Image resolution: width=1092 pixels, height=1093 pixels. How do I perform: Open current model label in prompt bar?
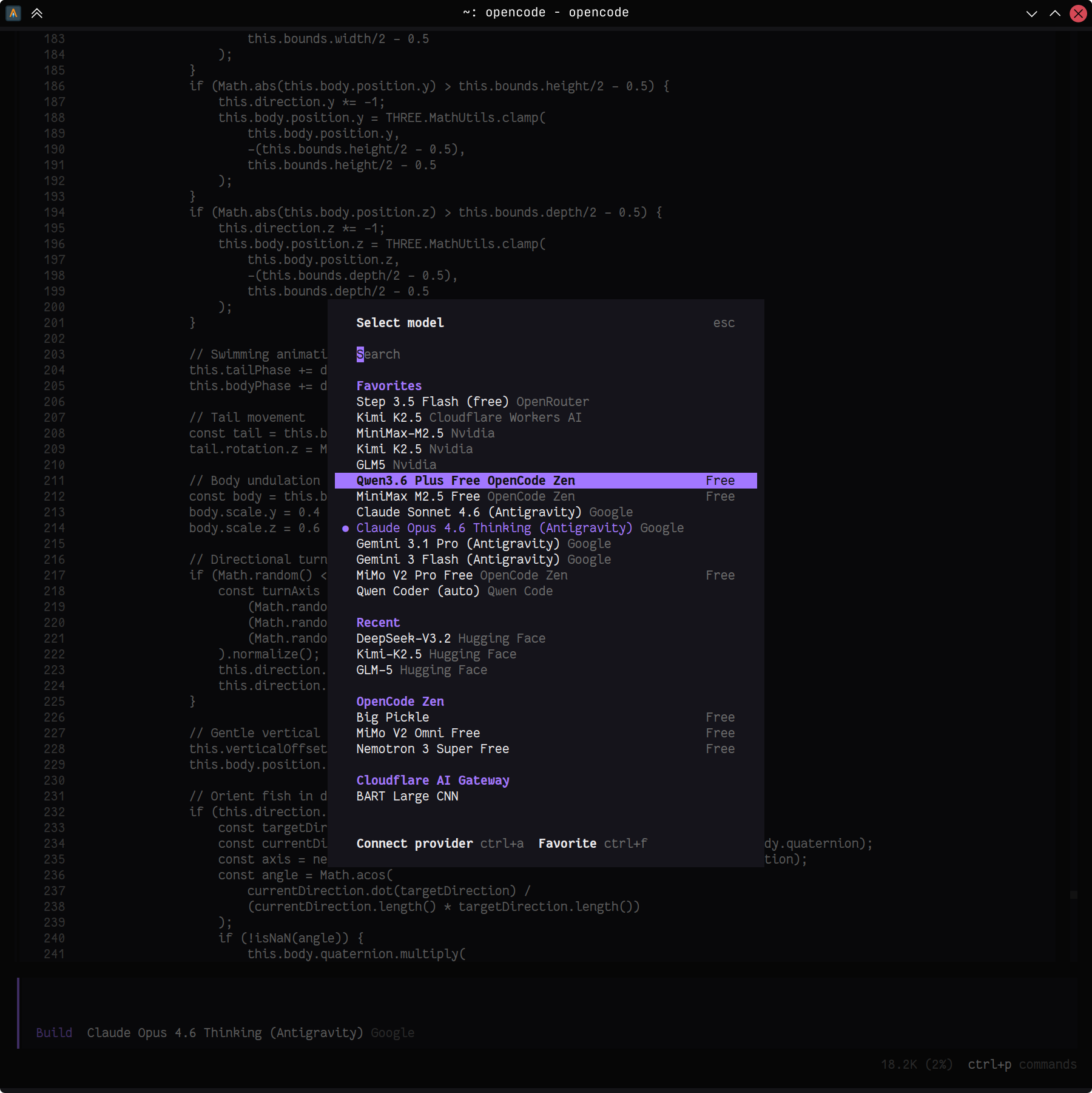(x=225, y=1033)
